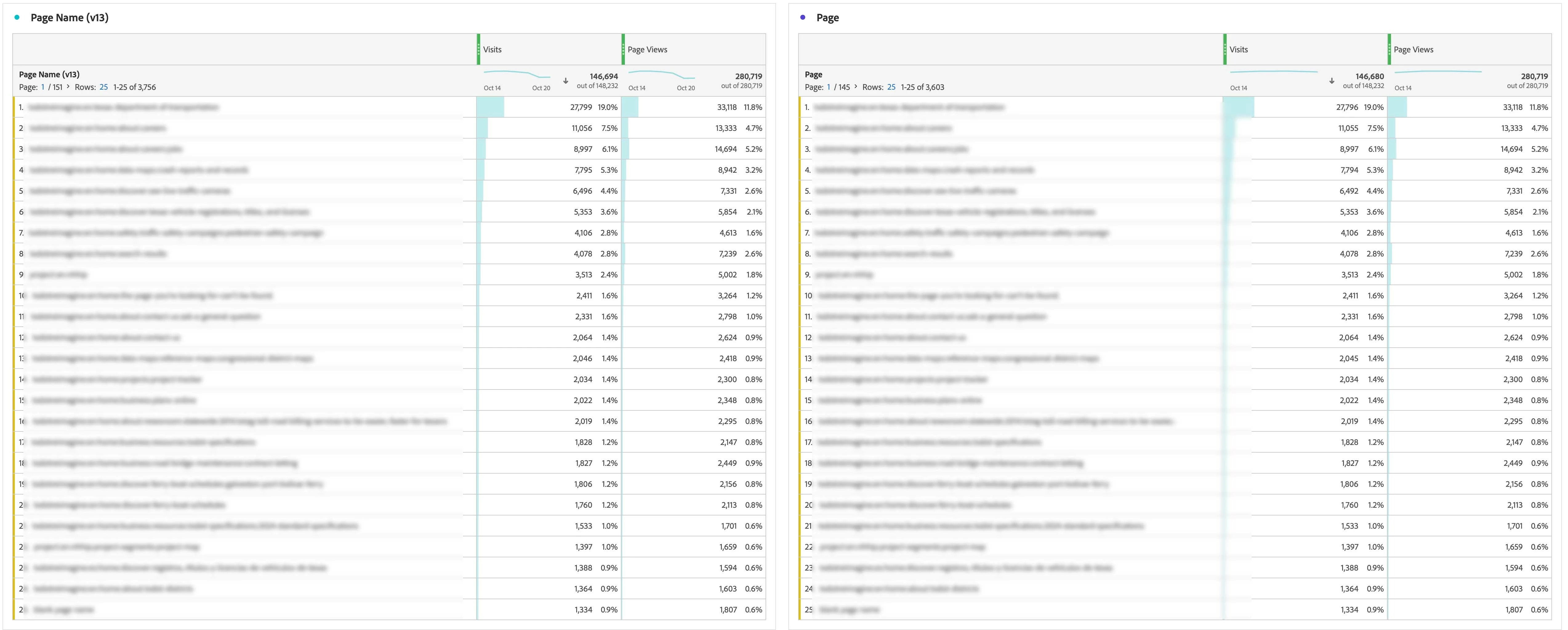Click the sort arrow in Page Name Visits column
Screen dimensions: 1568x630
tap(565, 81)
